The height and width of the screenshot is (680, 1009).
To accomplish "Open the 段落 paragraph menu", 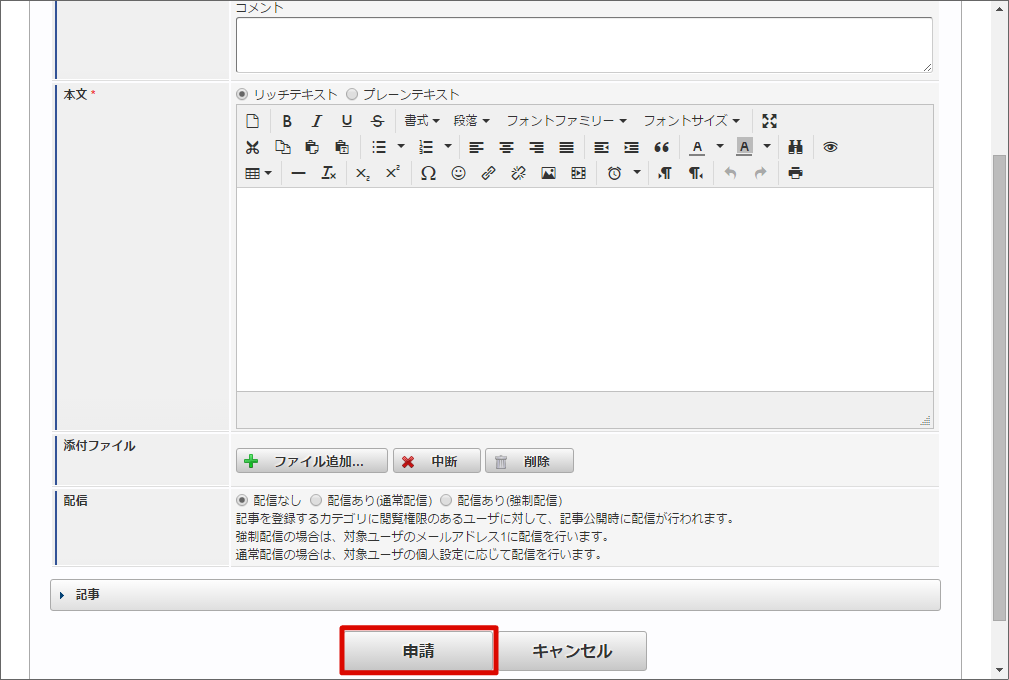I will 470,120.
